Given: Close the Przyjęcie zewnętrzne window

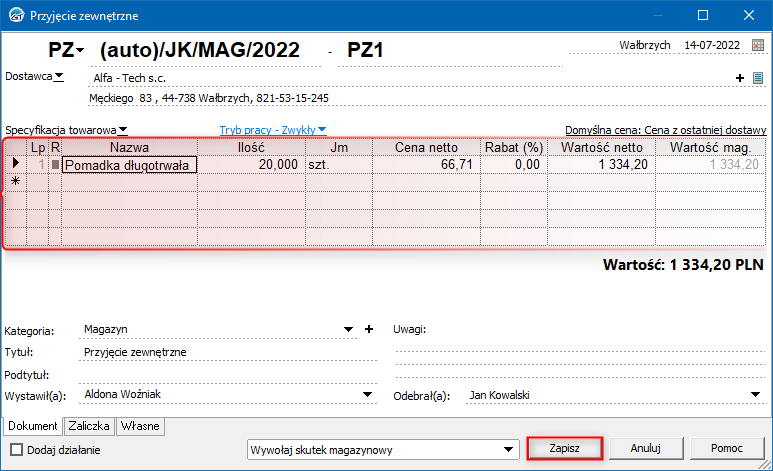Looking at the screenshot, I should pos(749,15).
